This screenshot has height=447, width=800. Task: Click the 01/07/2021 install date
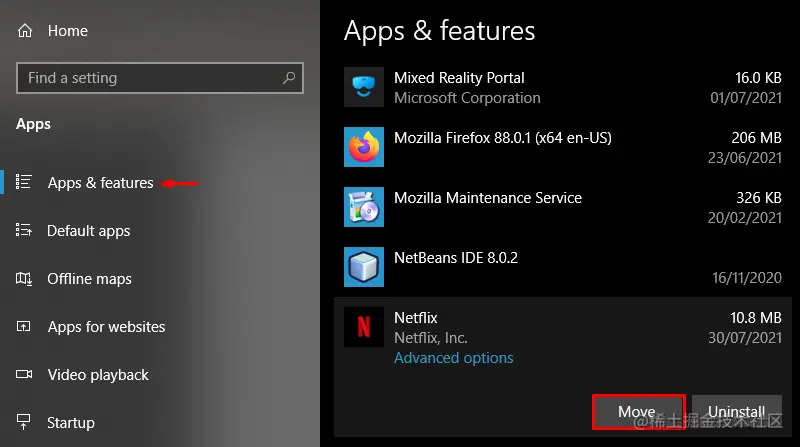tap(746, 97)
